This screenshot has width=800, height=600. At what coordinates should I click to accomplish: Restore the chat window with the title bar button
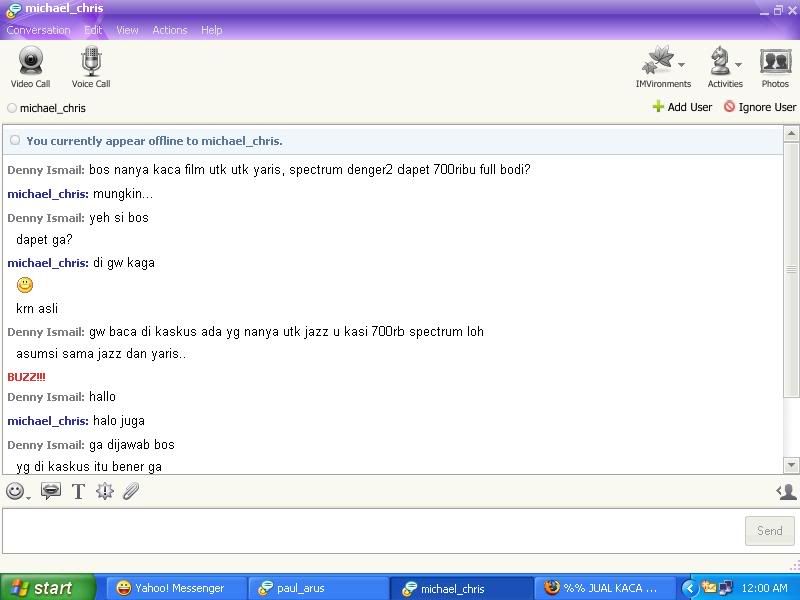coord(779,10)
